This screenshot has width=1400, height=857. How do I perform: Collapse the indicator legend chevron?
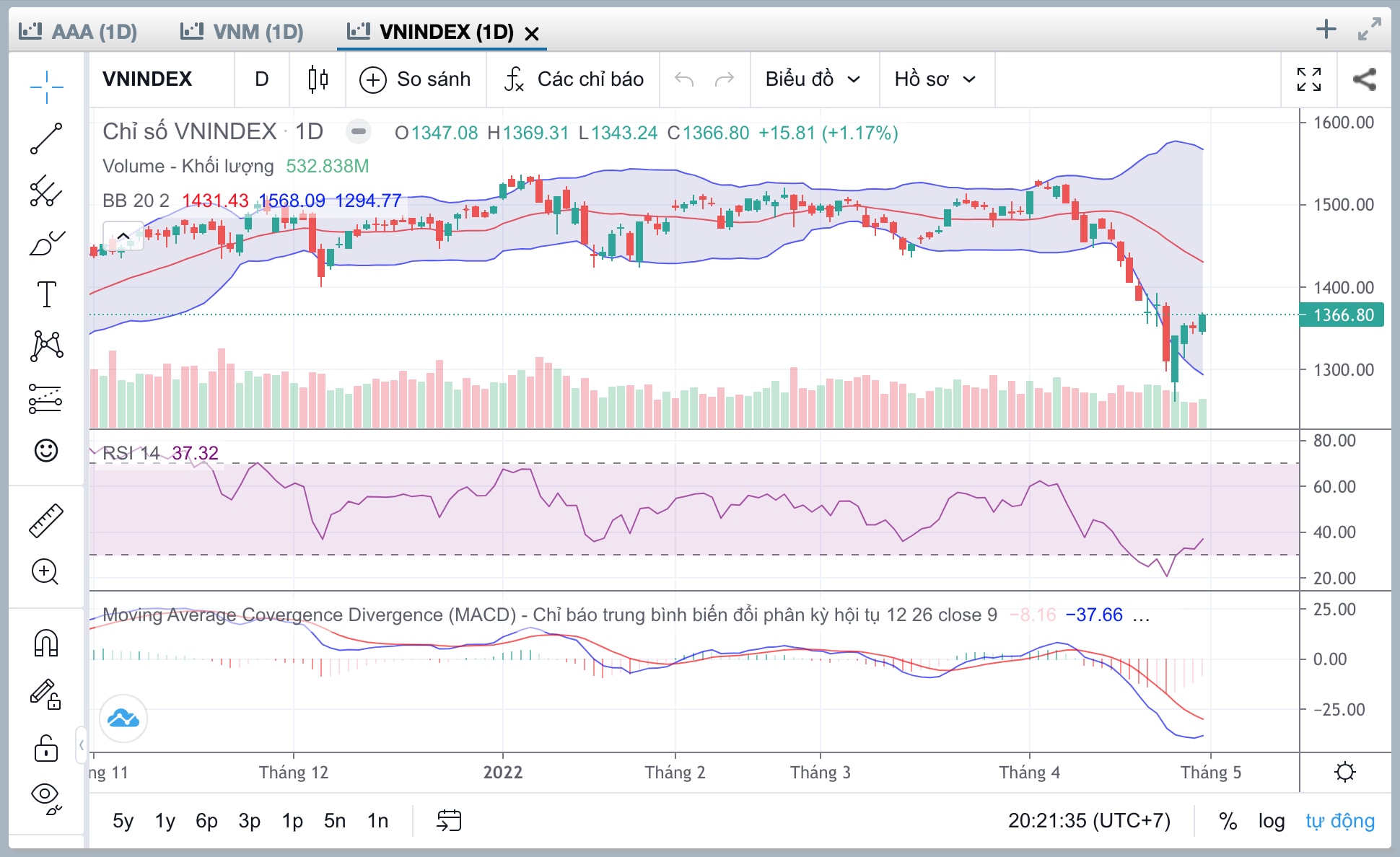click(123, 236)
